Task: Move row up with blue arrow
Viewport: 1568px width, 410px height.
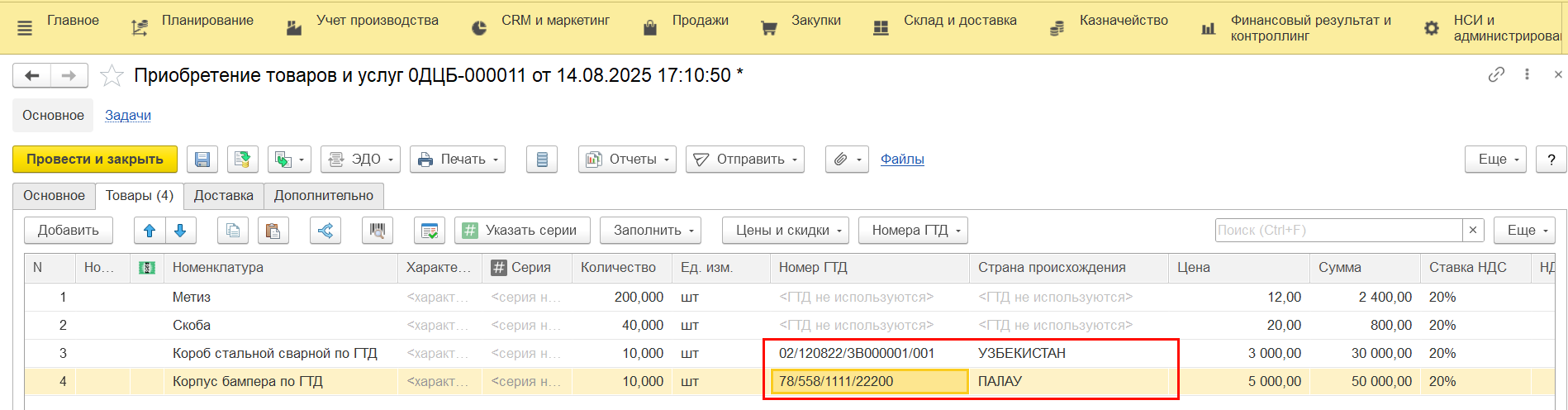Action: tap(150, 231)
